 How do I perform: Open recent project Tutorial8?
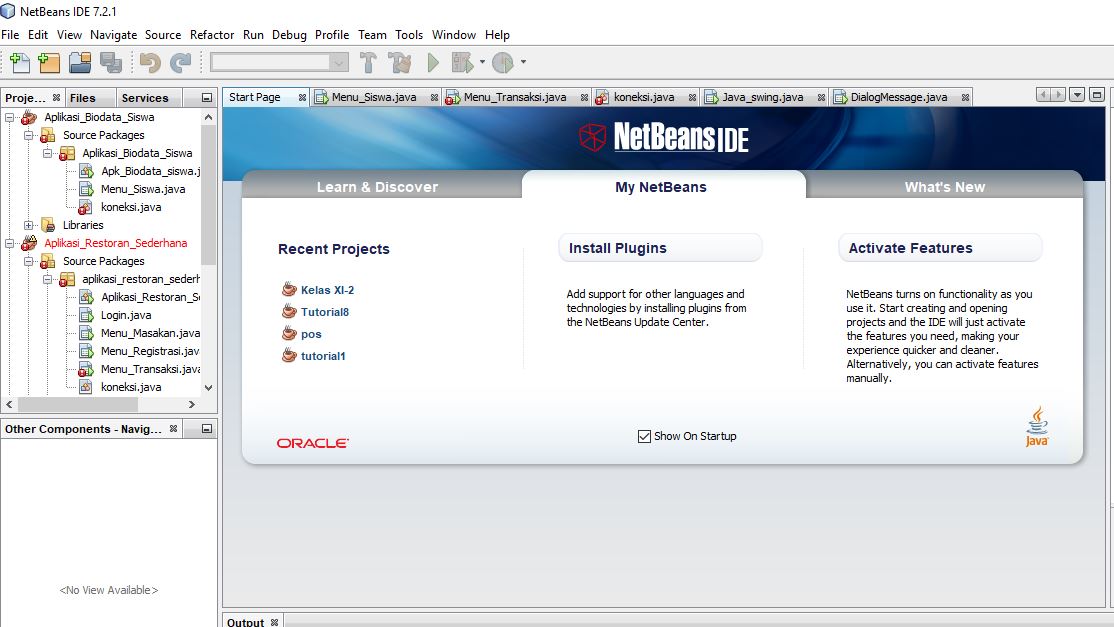325,312
